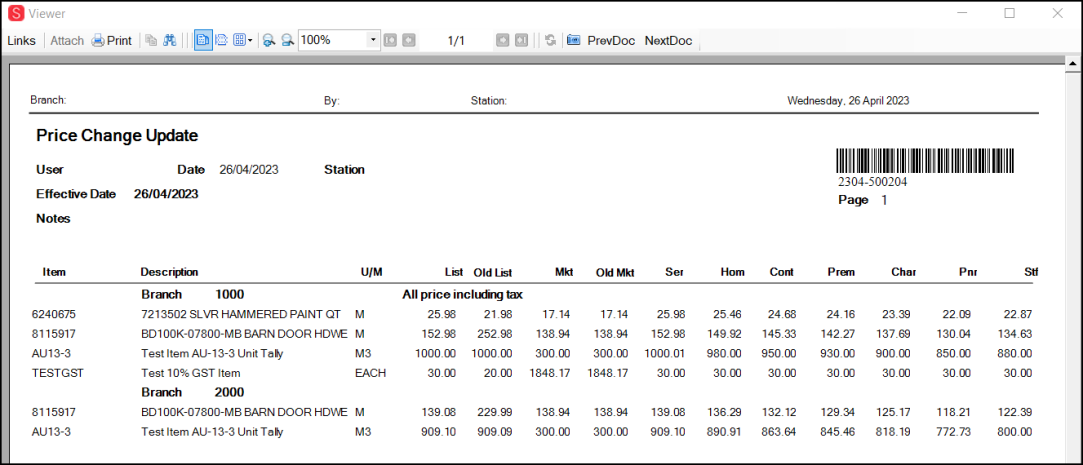Open the previous document with PrevDoc
The width and height of the screenshot is (1083, 465).
pos(611,41)
